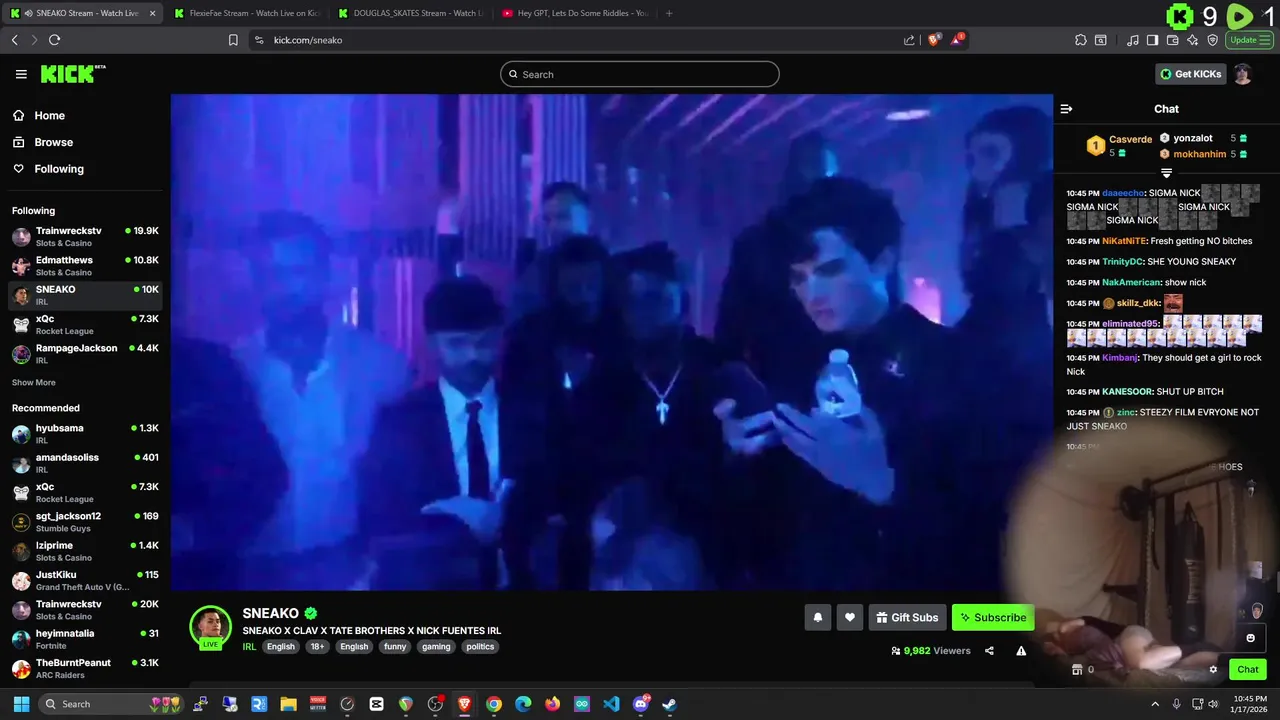Show hidden system tray icons chevron

tap(1155, 704)
